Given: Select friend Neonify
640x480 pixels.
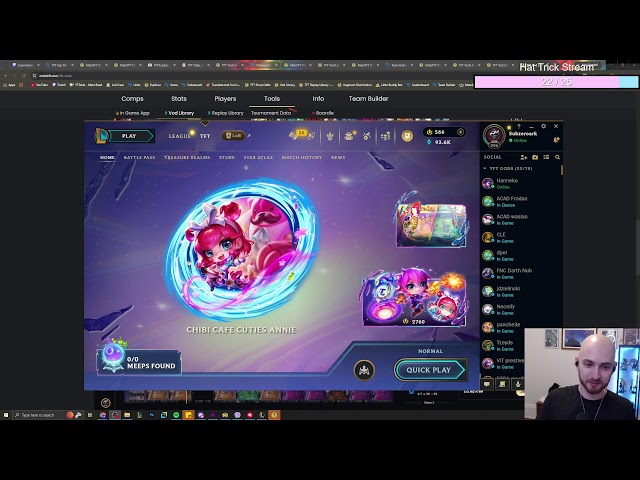Looking at the screenshot, I should 520,309.
